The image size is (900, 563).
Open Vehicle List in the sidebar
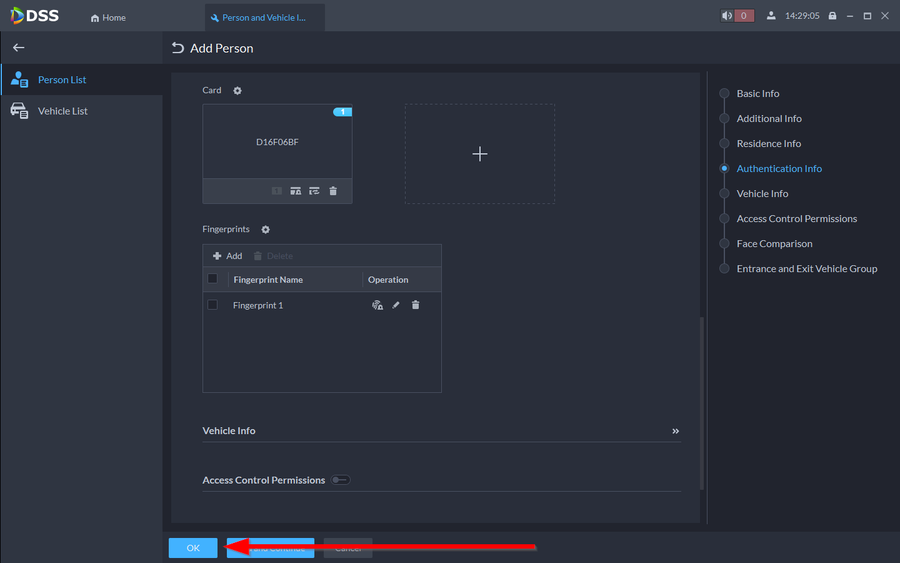(62, 111)
